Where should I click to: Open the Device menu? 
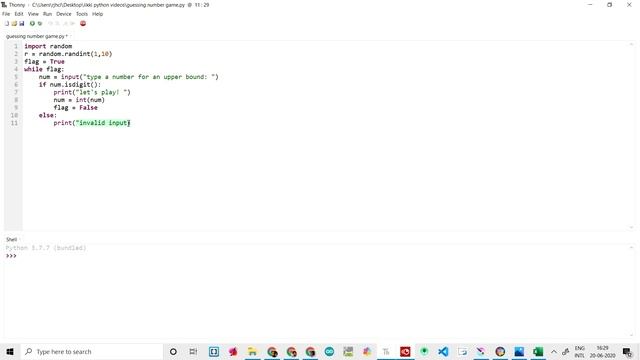coord(64,14)
